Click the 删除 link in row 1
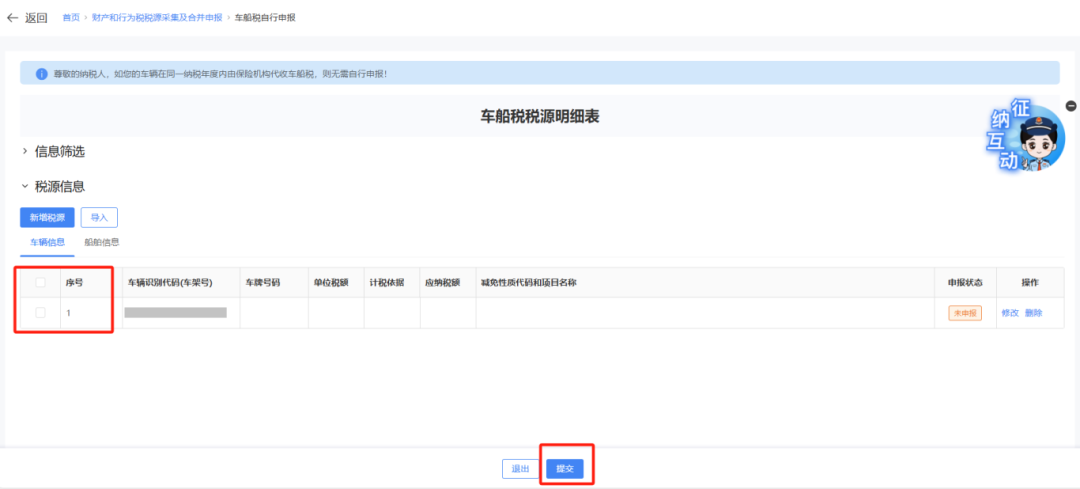 pos(1034,313)
